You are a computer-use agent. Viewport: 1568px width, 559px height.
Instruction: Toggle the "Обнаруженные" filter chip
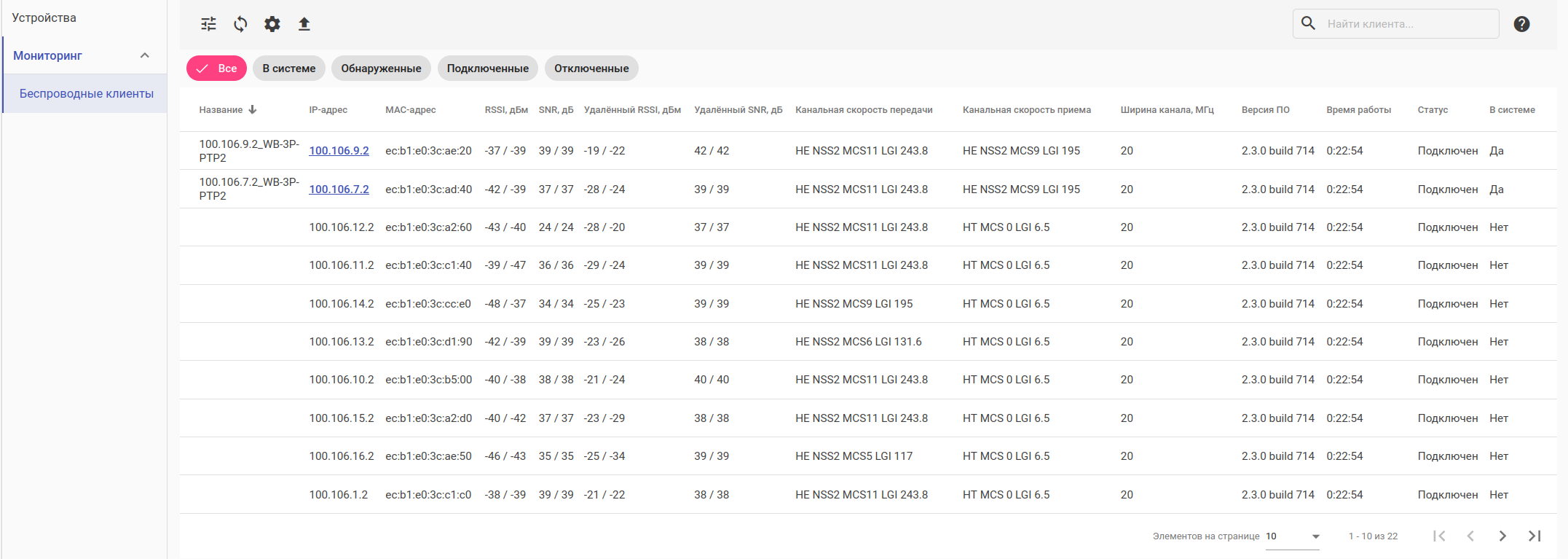[381, 69]
